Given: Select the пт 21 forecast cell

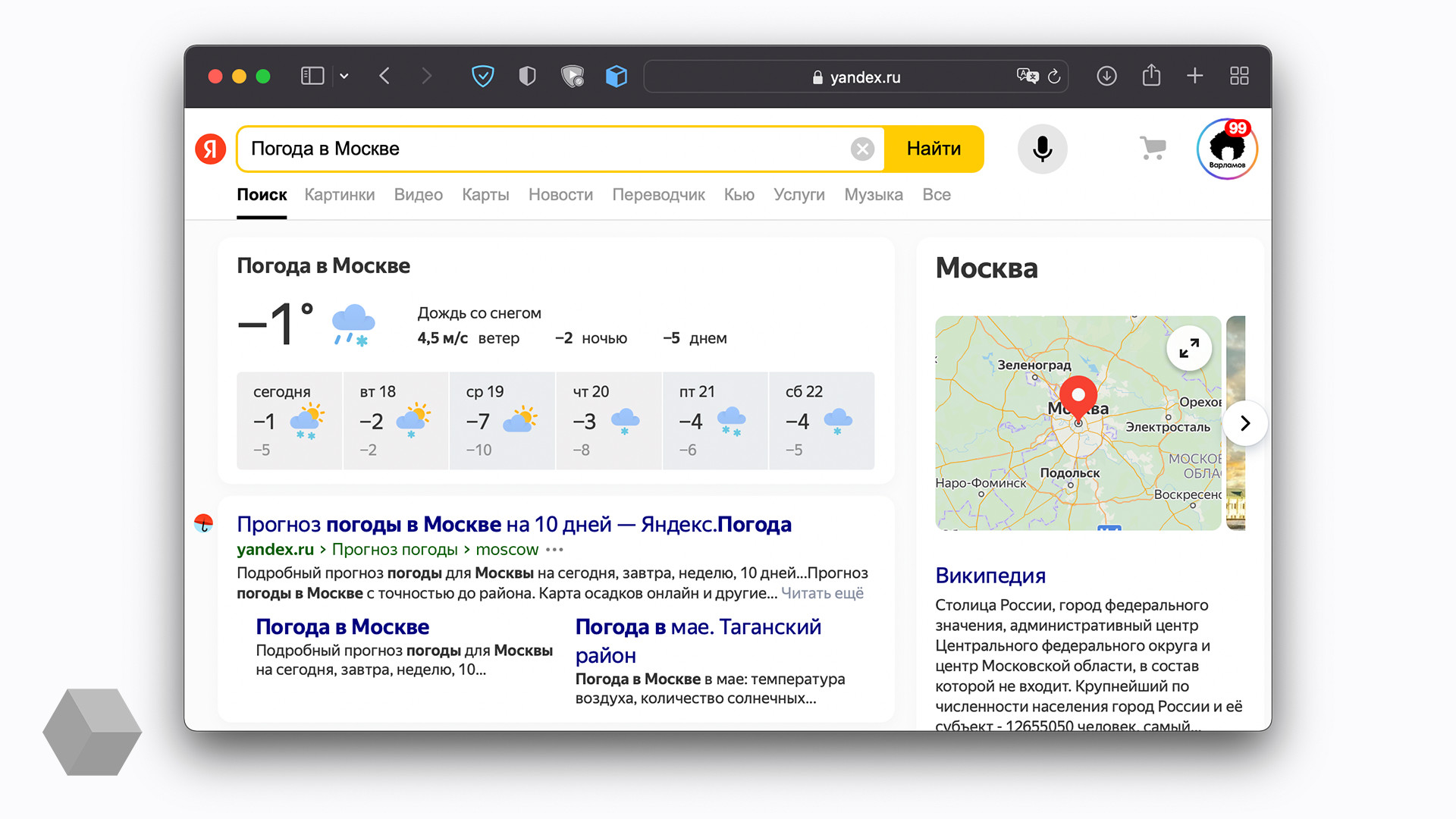Looking at the screenshot, I should 715,421.
